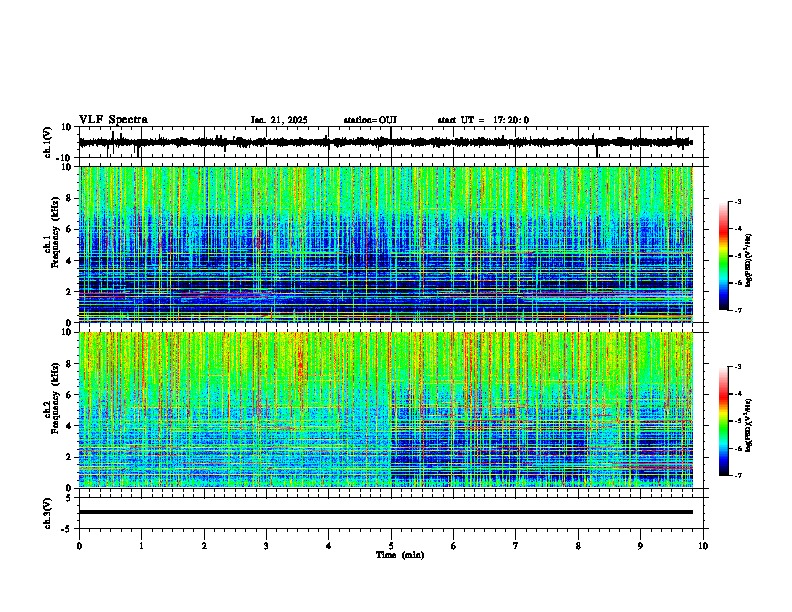Click the time axis tick label "3"
The image size is (792, 612).
tap(266, 546)
